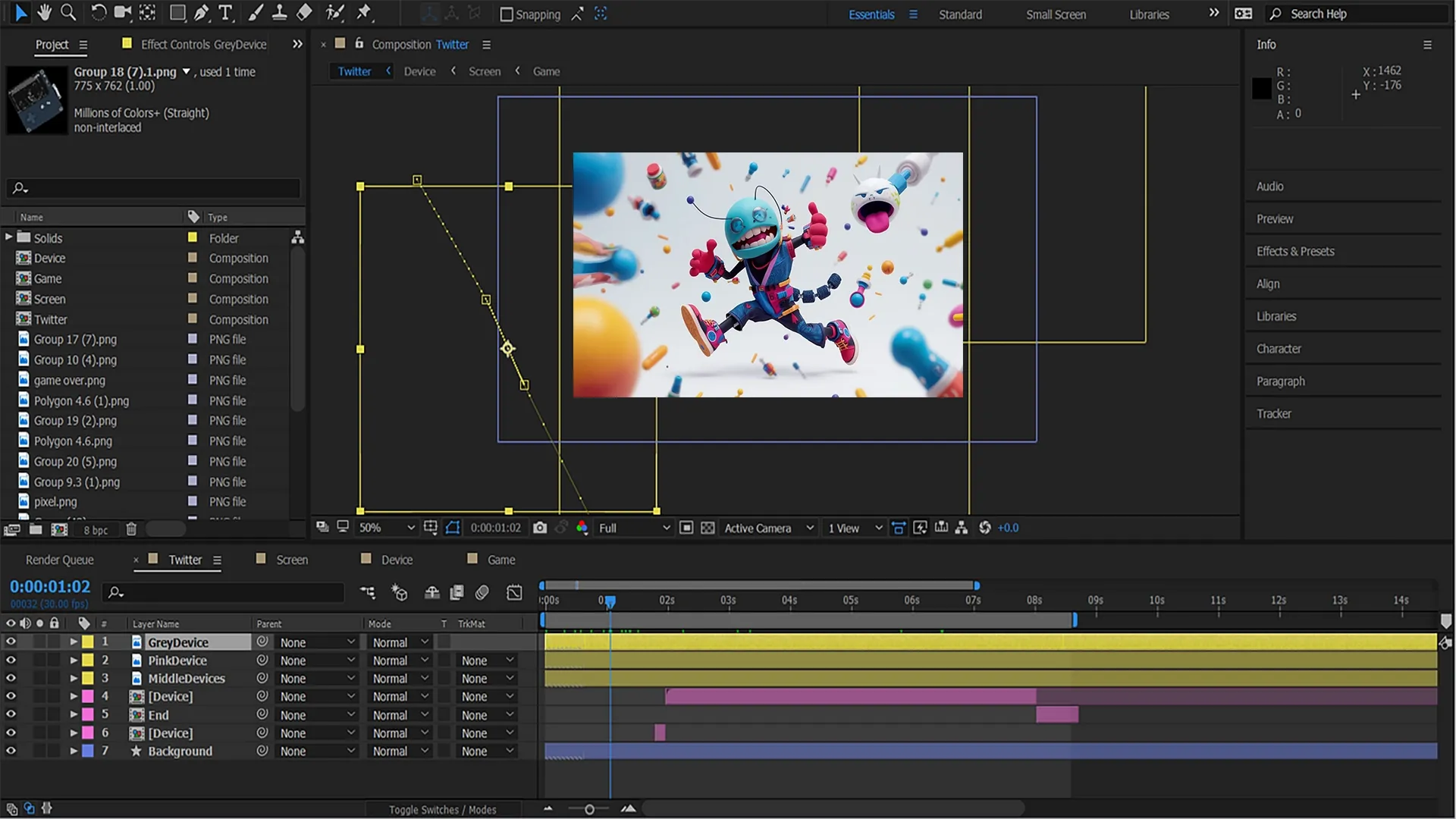Open the Tracker panel
1456x819 pixels.
(x=1273, y=413)
